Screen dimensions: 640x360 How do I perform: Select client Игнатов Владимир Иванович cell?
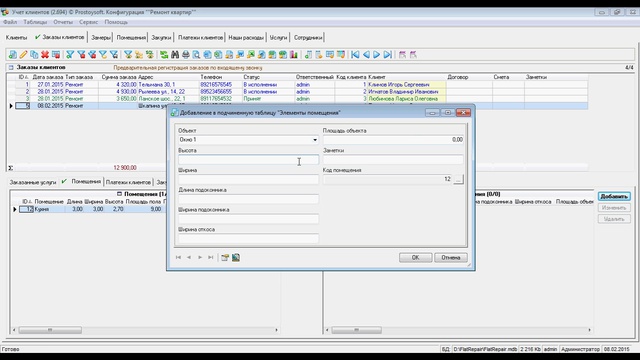(x=406, y=91)
